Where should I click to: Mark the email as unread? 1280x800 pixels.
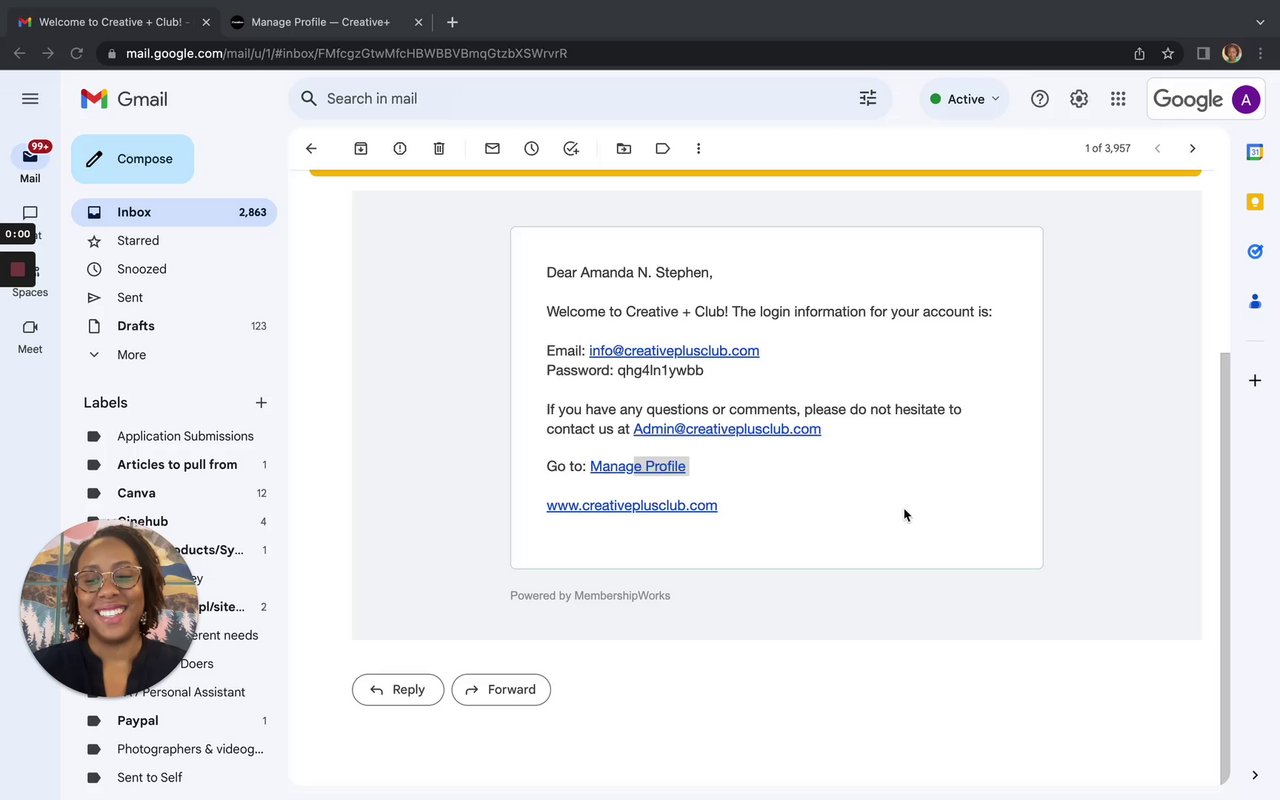coord(492,148)
